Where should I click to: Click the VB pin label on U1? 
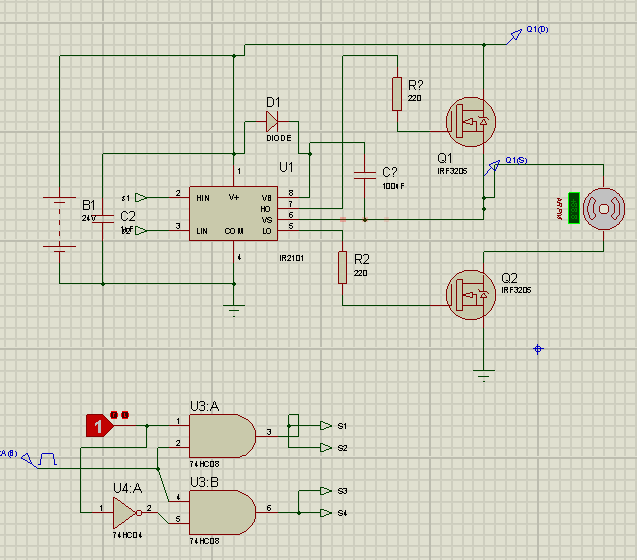coord(266,198)
